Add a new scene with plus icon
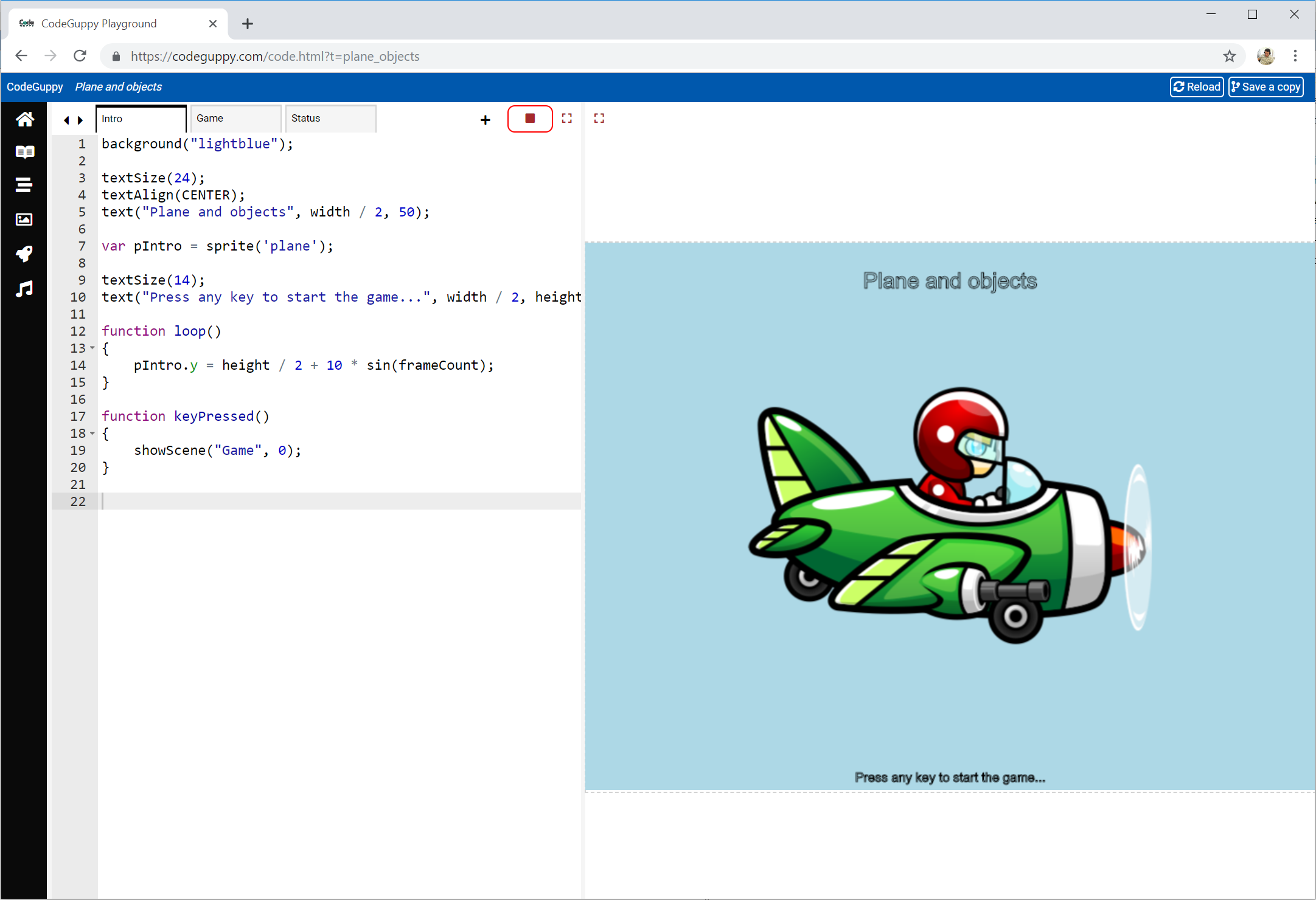Viewport: 1316px width, 900px height. point(485,120)
